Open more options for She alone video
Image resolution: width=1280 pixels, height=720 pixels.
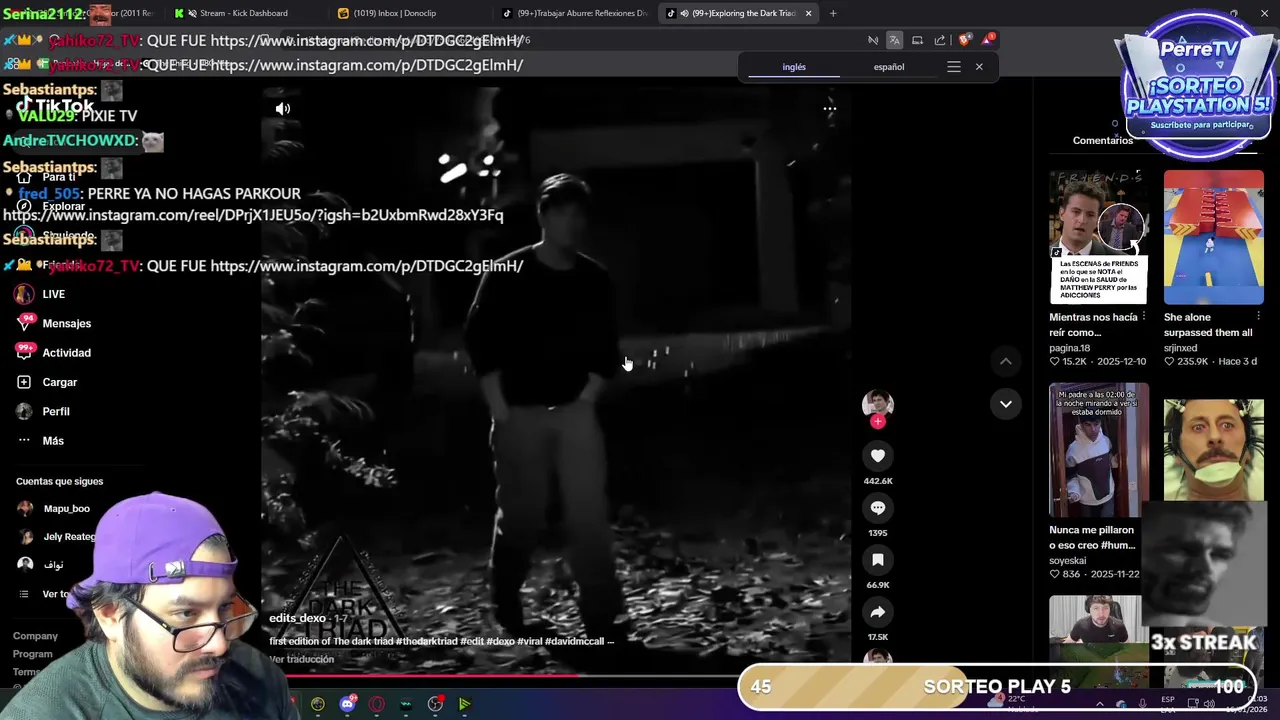[1258, 317]
